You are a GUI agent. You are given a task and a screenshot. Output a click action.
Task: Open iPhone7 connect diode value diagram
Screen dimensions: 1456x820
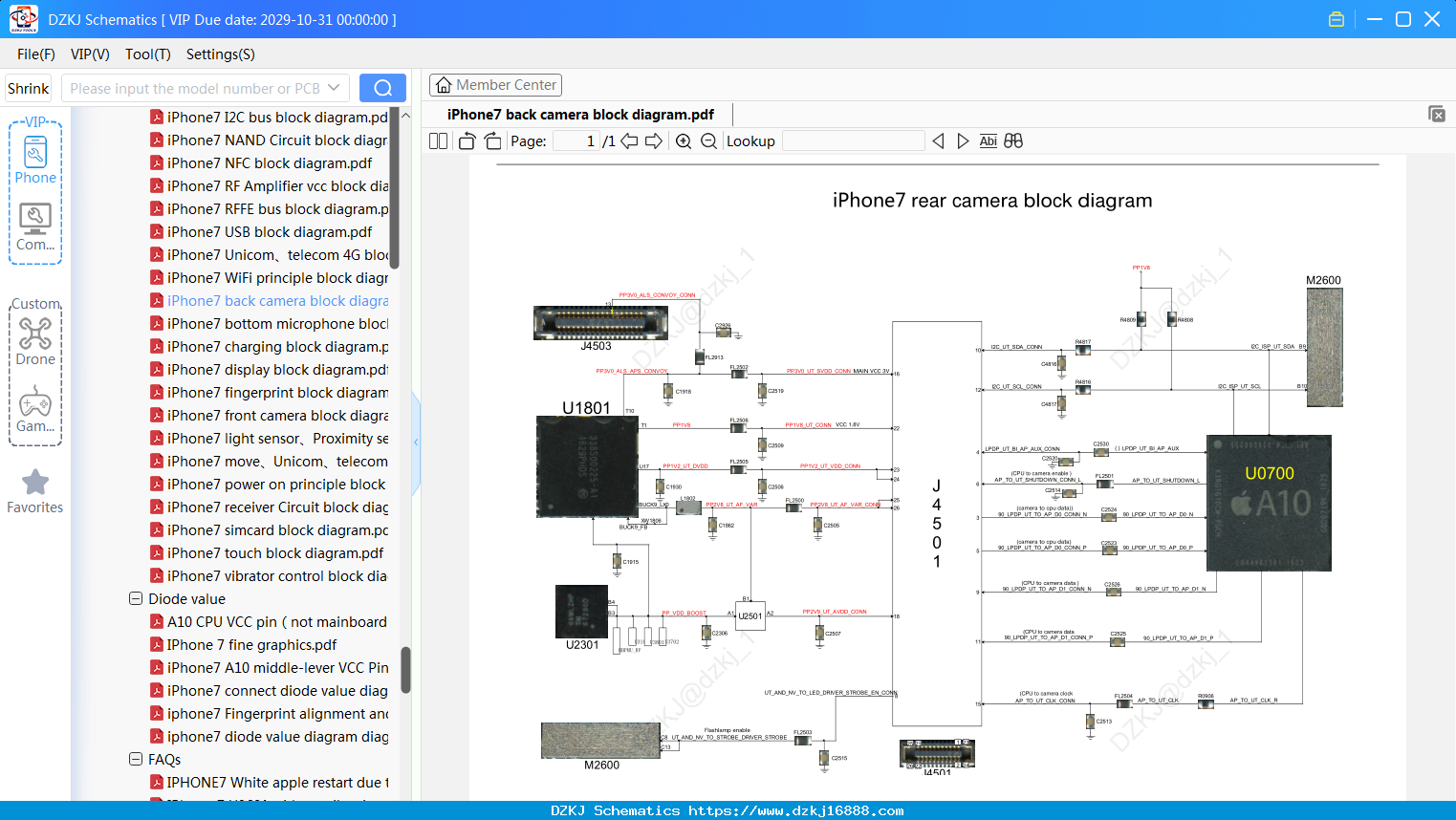[x=277, y=691]
